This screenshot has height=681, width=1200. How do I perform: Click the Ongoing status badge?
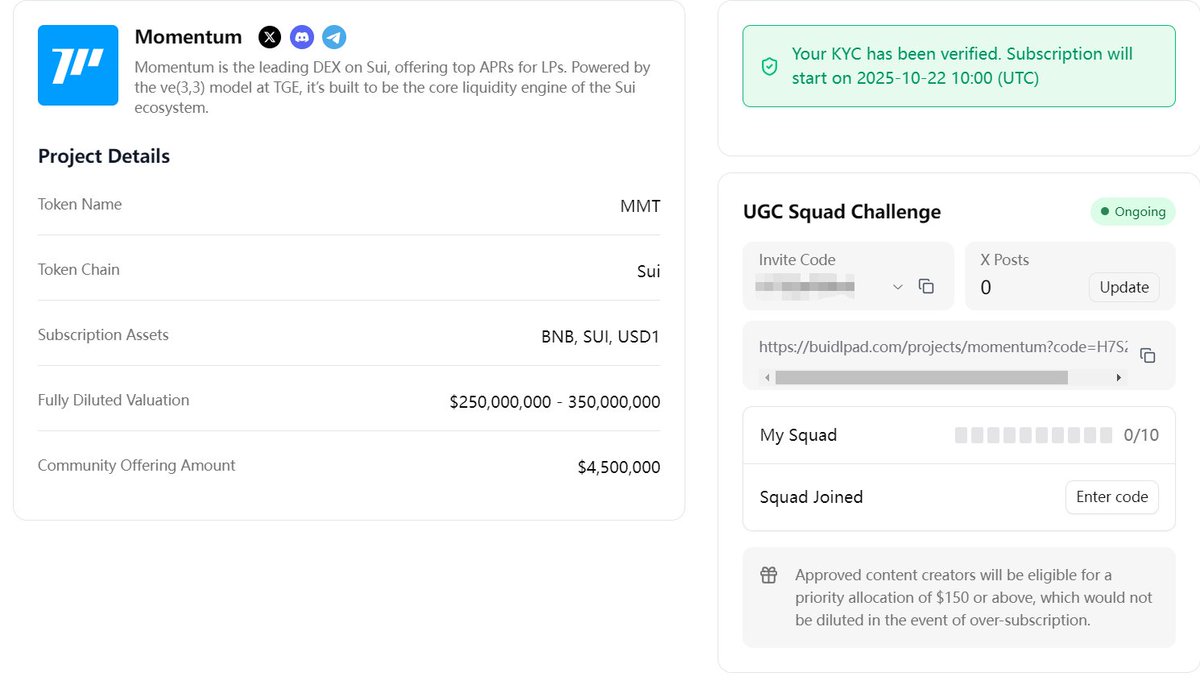point(1133,212)
